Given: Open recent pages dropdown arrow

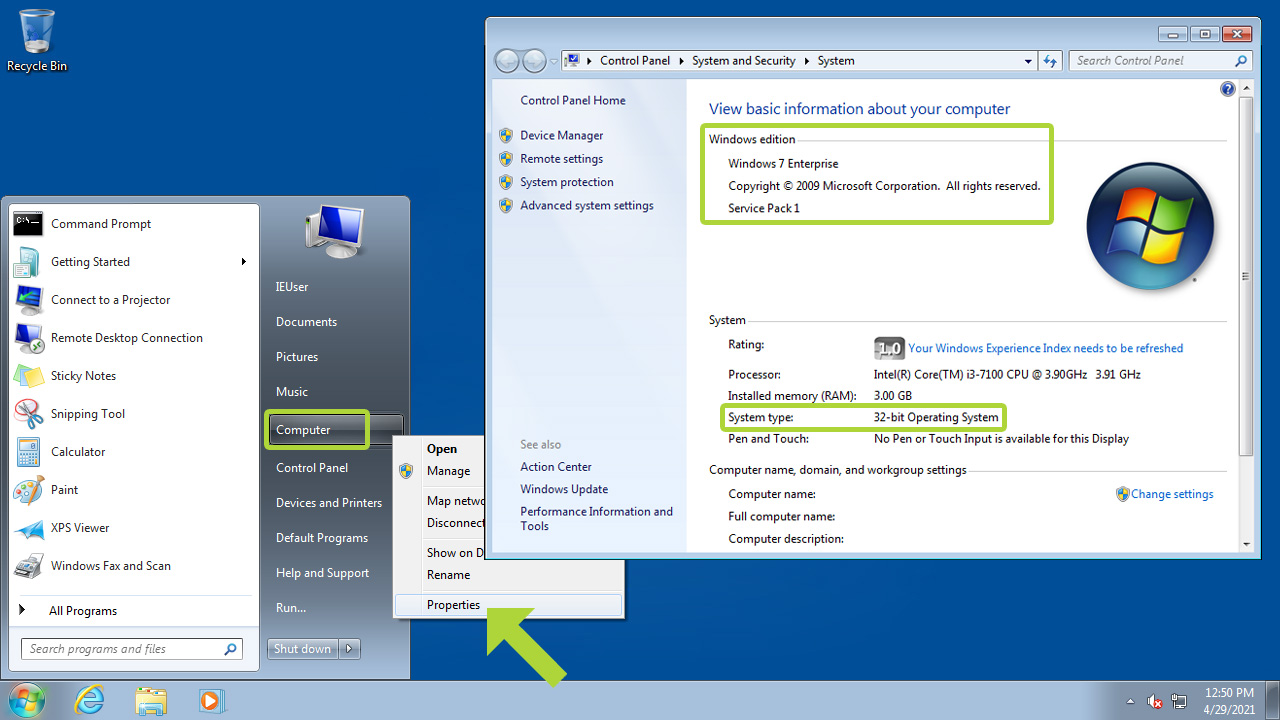Looking at the screenshot, I should point(554,61).
